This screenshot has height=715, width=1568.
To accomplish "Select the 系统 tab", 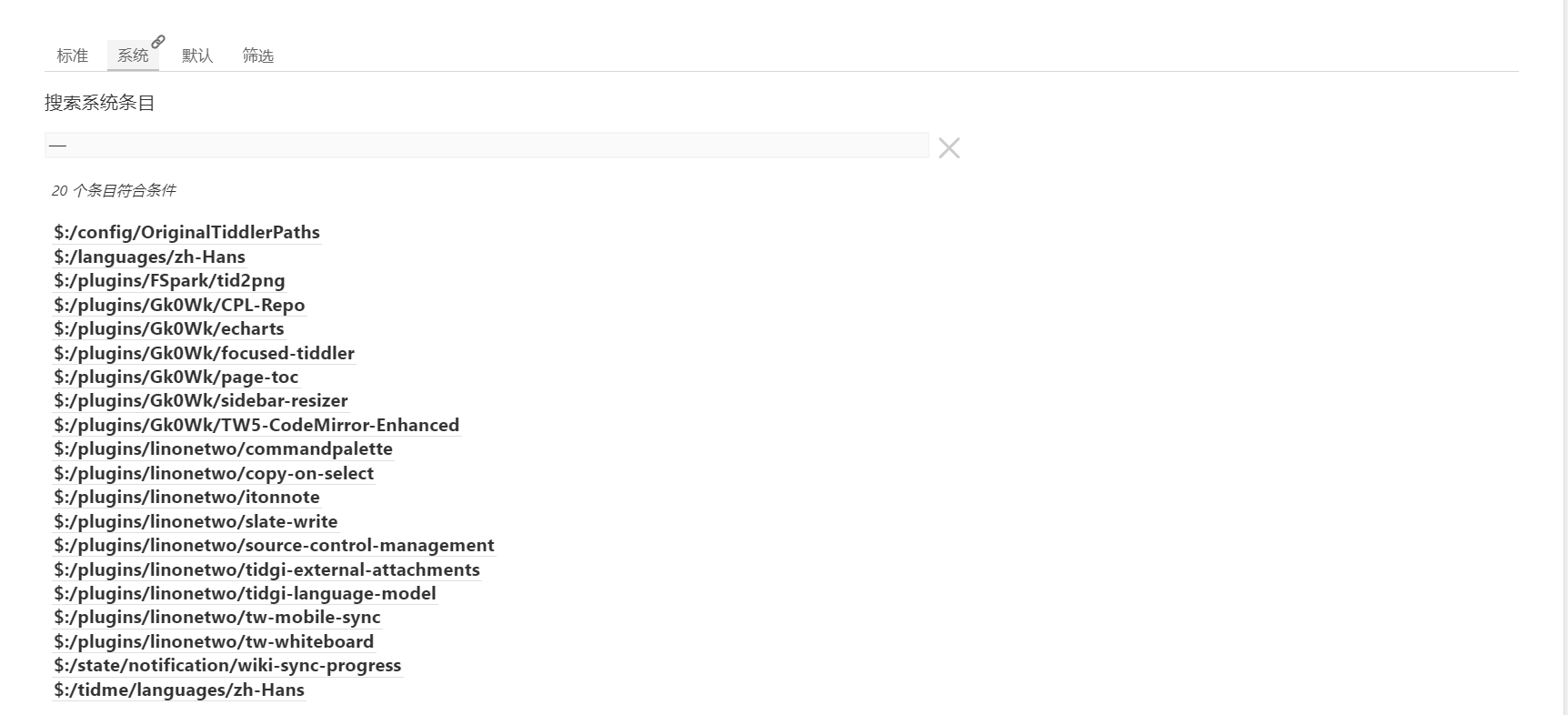I will click(133, 55).
